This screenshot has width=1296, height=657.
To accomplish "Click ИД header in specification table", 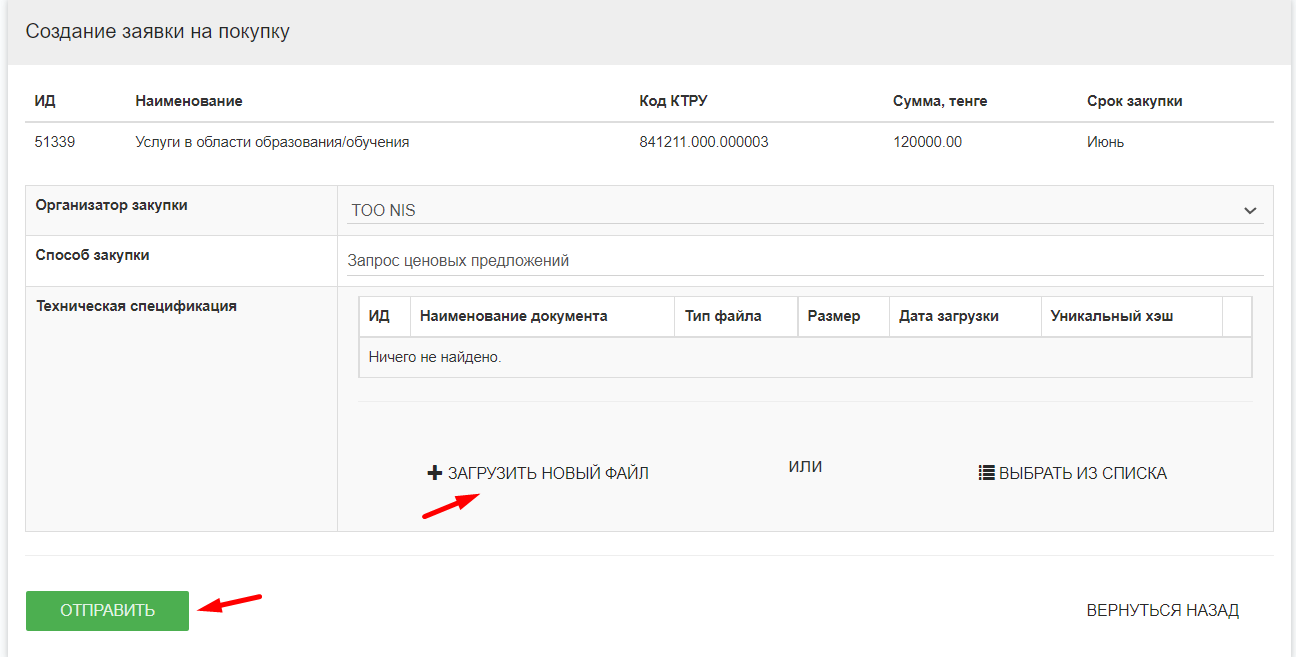I will [379, 316].
